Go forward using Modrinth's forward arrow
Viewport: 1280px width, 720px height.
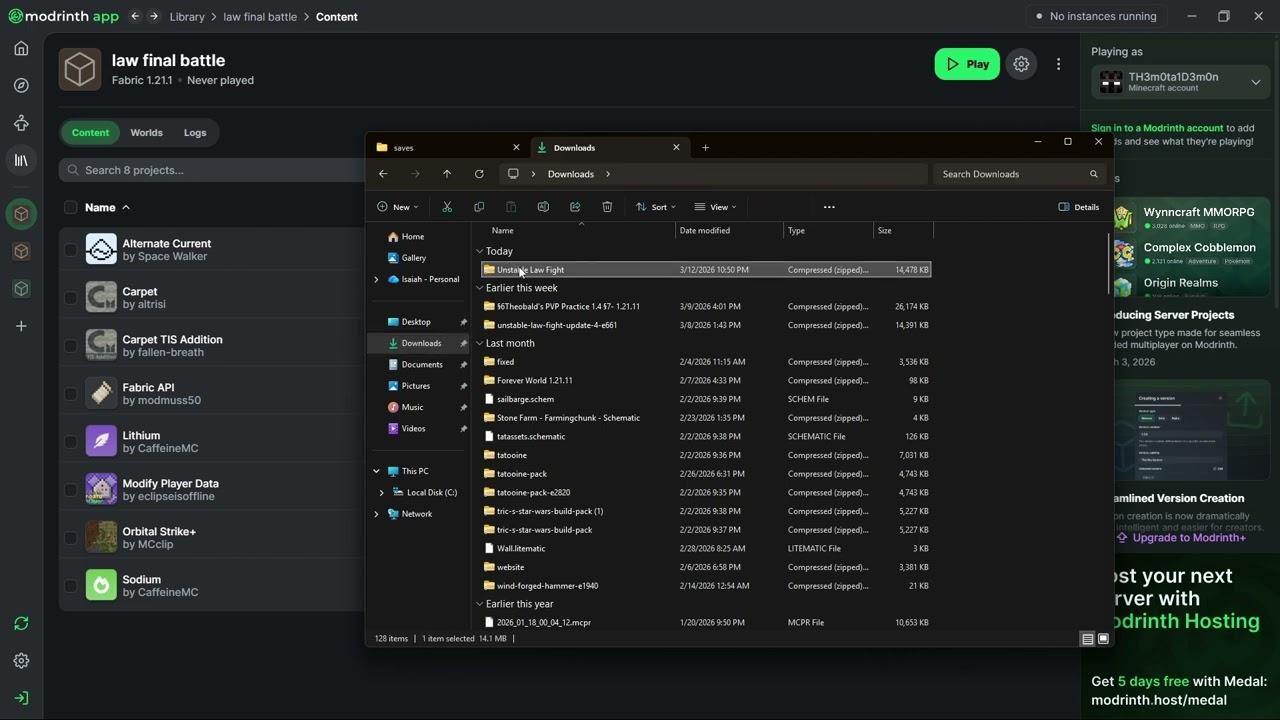[x=154, y=16]
